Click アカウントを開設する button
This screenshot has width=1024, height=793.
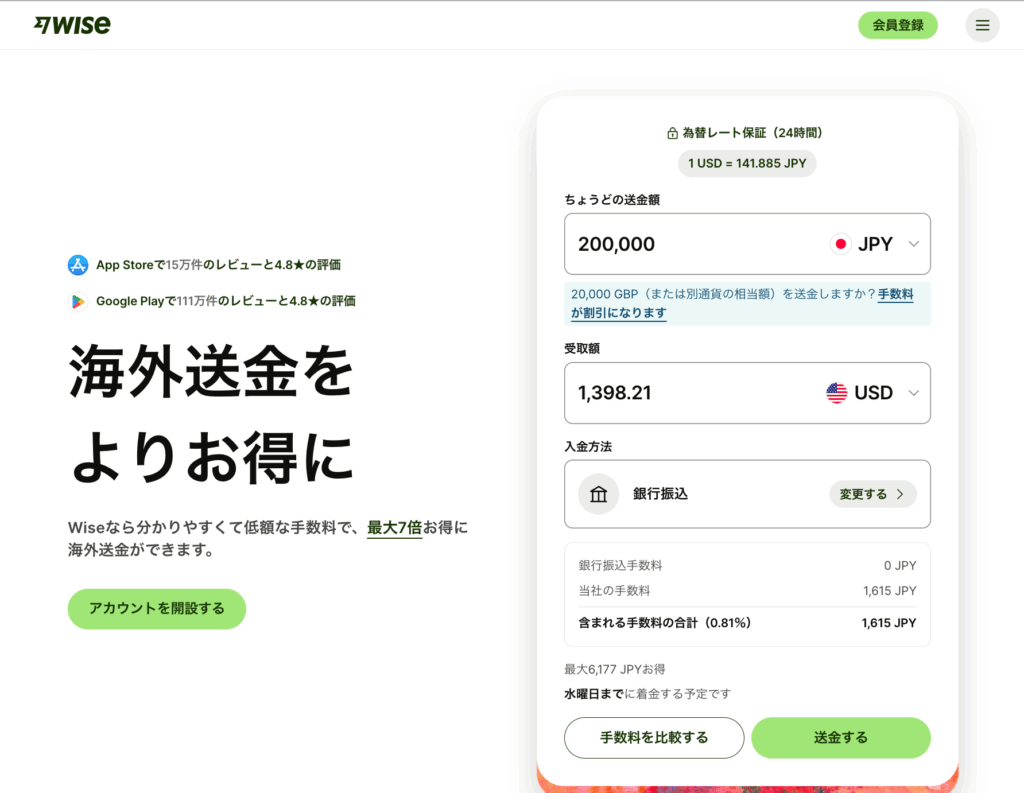157,609
